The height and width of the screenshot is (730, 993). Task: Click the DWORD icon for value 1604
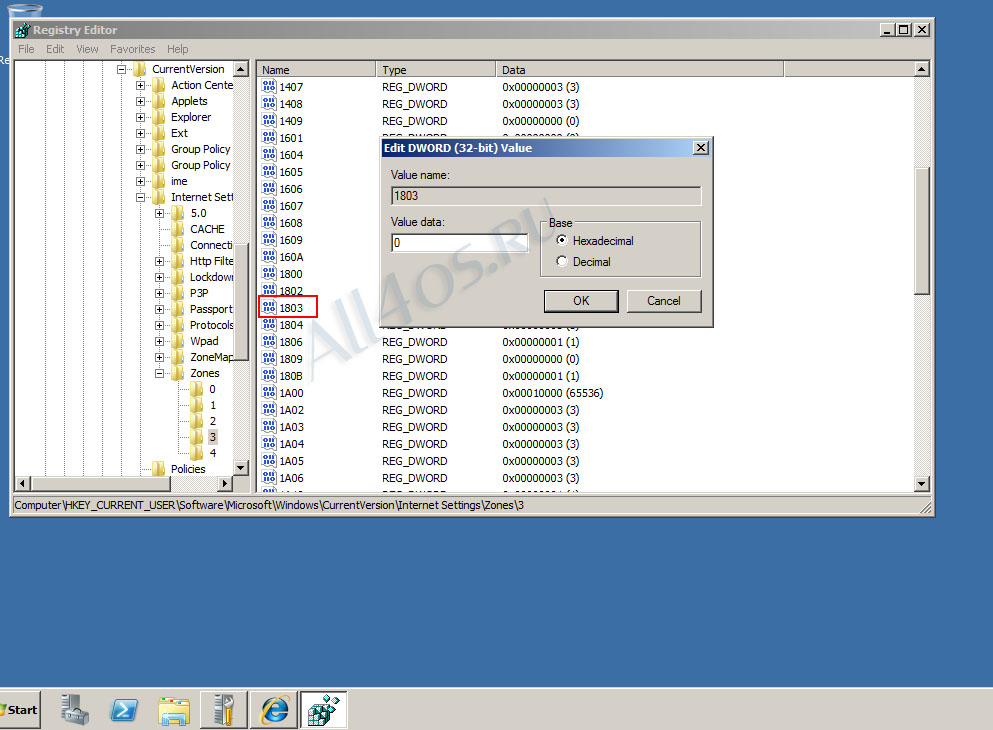[269, 155]
